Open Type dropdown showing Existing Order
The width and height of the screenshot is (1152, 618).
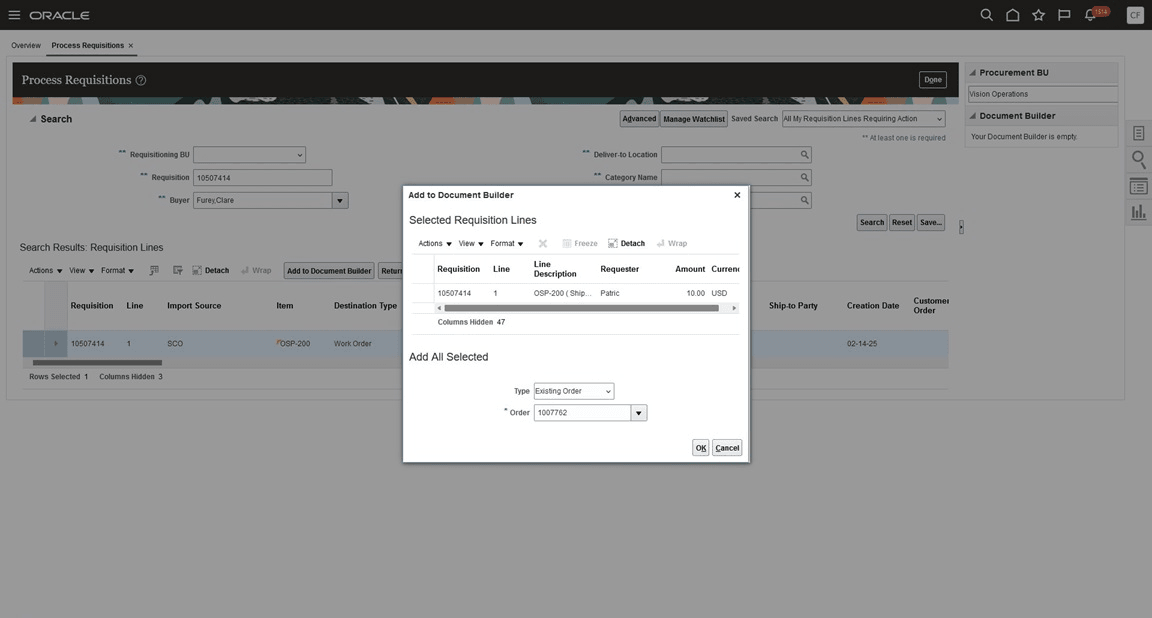(x=574, y=391)
